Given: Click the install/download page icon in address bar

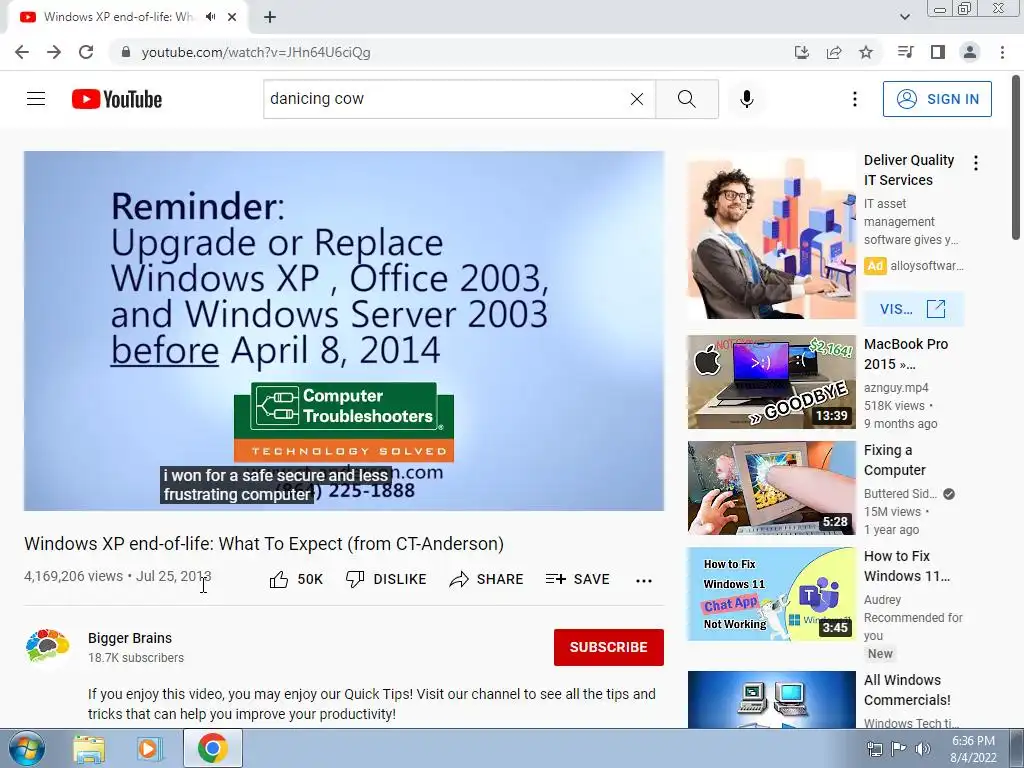Looking at the screenshot, I should pyautogui.click(x=802, y=52).
